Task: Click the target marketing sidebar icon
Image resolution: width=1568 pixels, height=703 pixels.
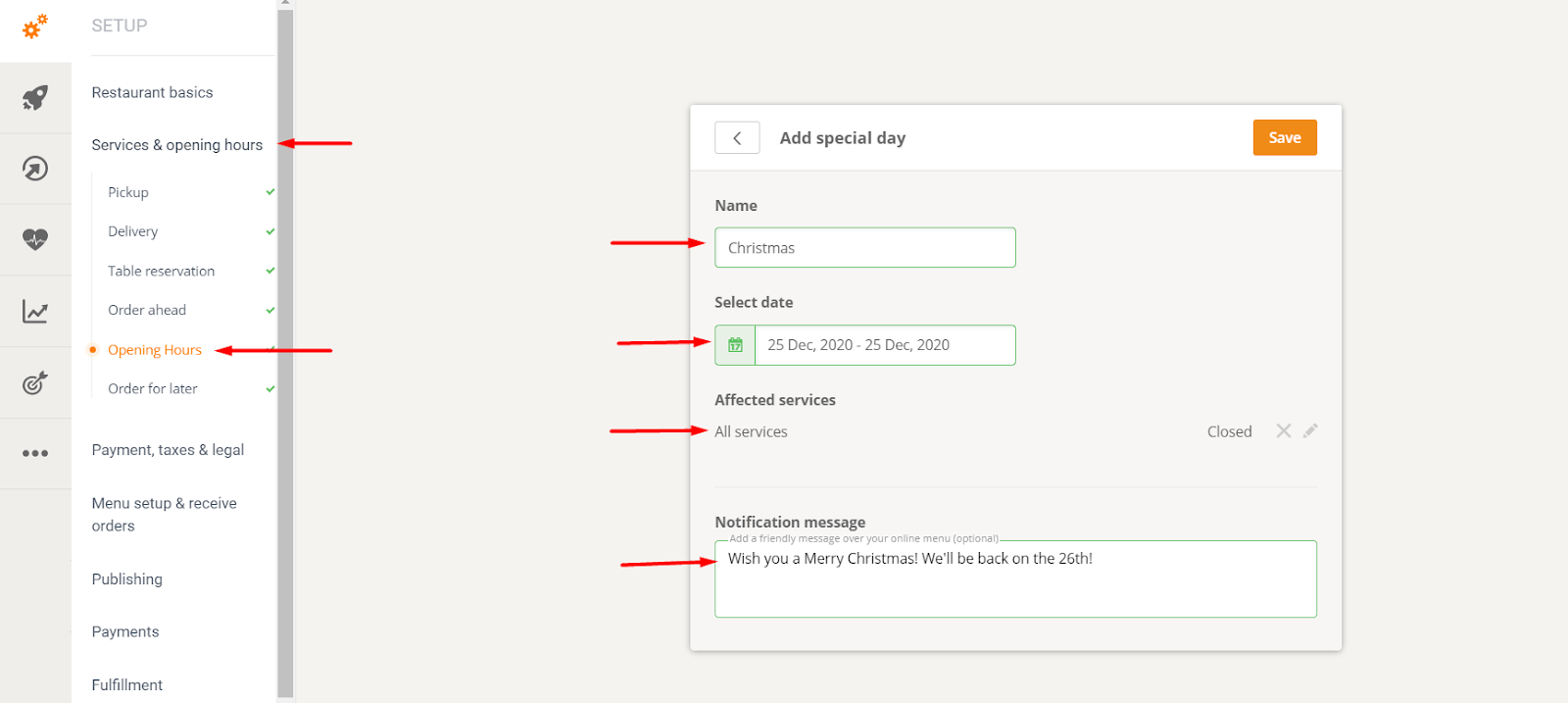Action: 35,382
